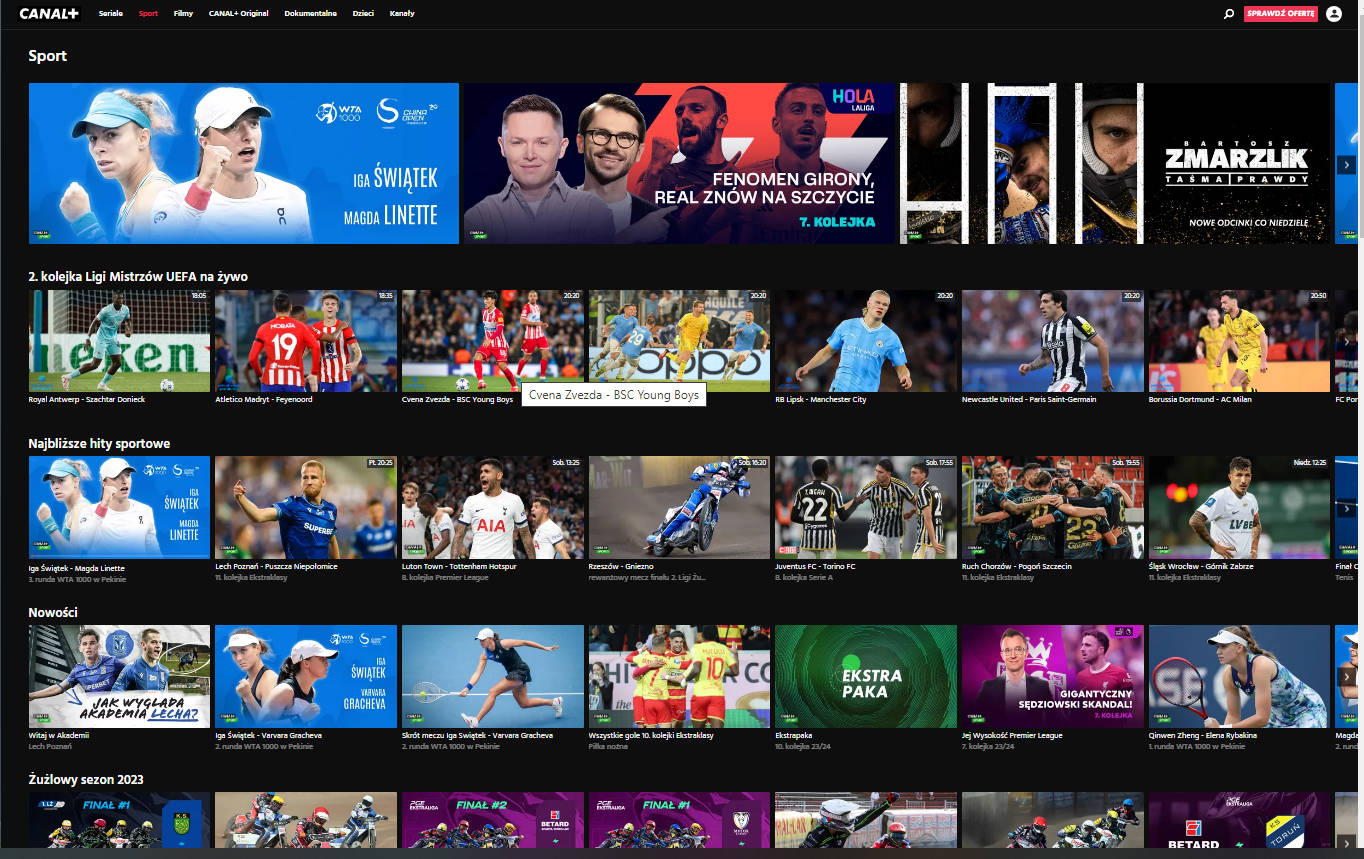Click the Iga Świątek - Varvara Gracheva title
The height and width of the screenshot is (859, 1364).
pos(268,735)
